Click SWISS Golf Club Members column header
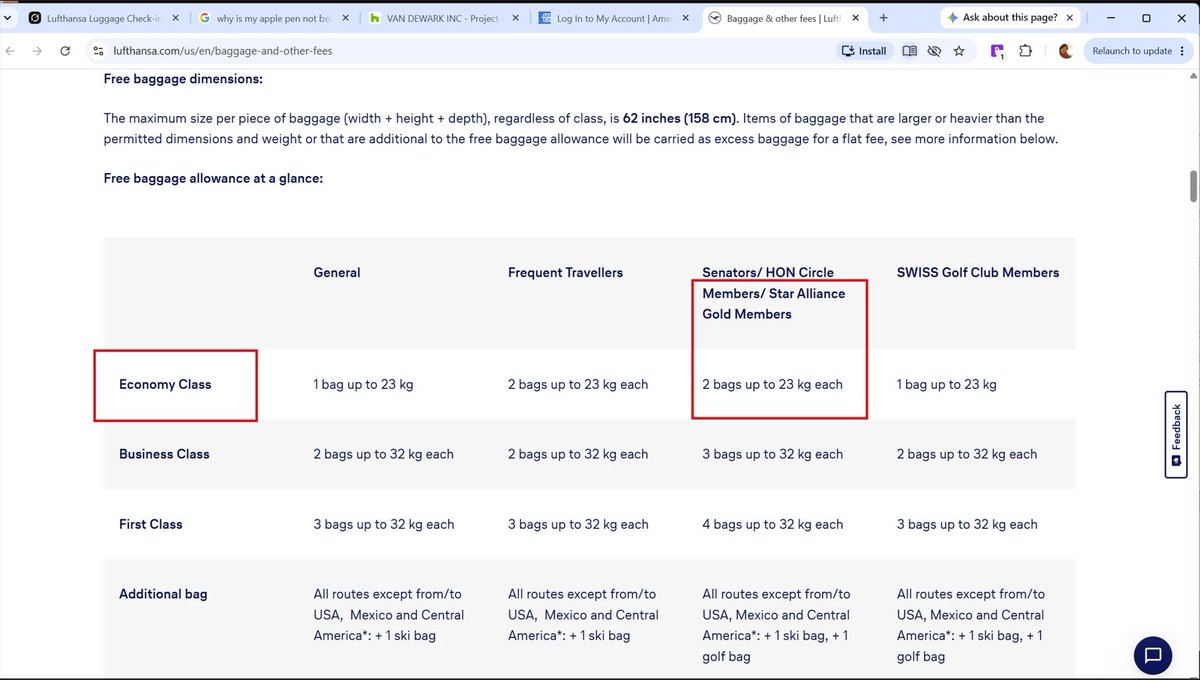Image resolution: width=1200 pixels, height=680 pixels. pos(978,272)
